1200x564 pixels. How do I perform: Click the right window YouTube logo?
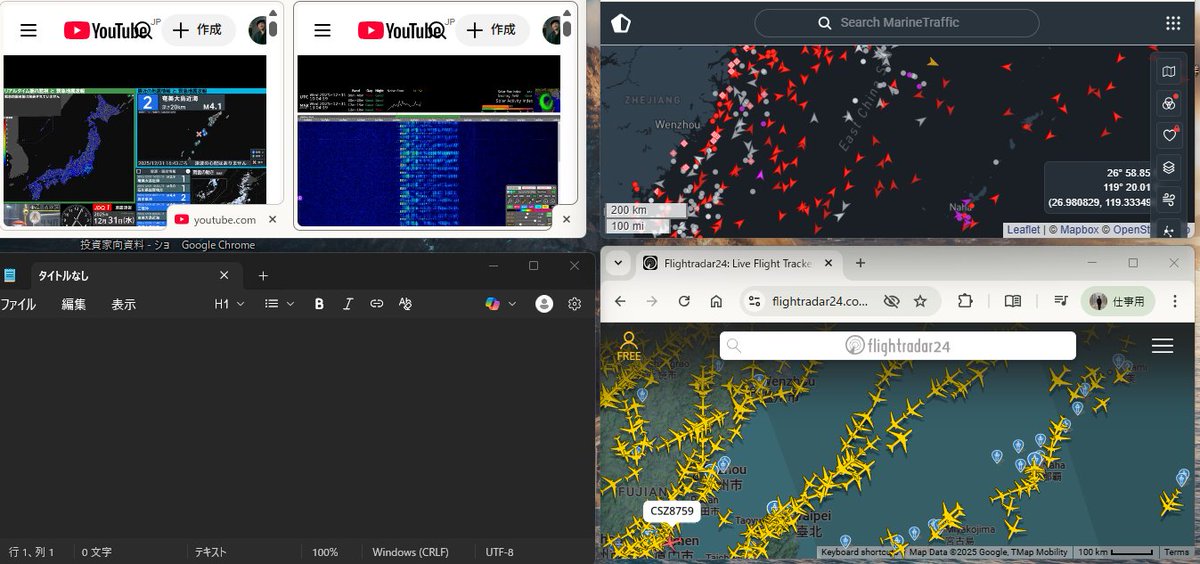click(x=398, y=30)
